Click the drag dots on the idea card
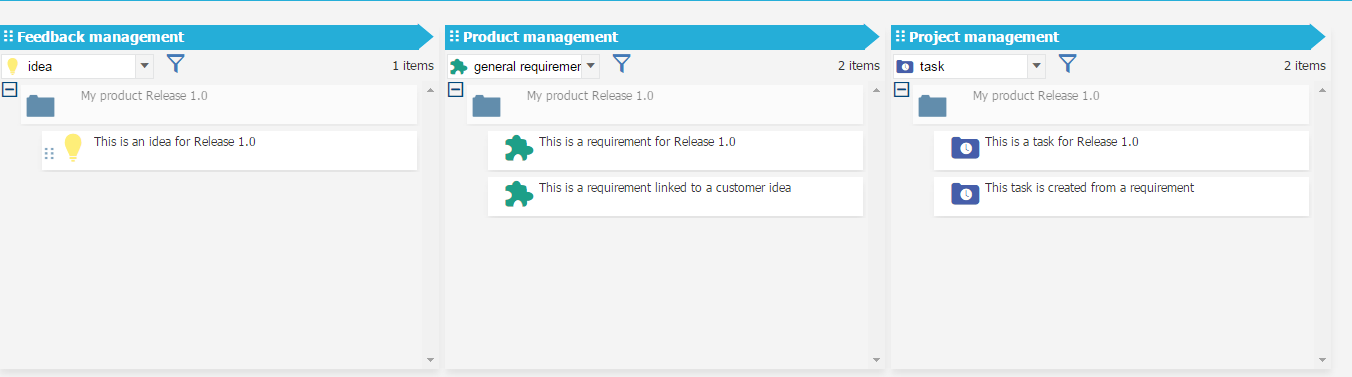 point(49,154)
